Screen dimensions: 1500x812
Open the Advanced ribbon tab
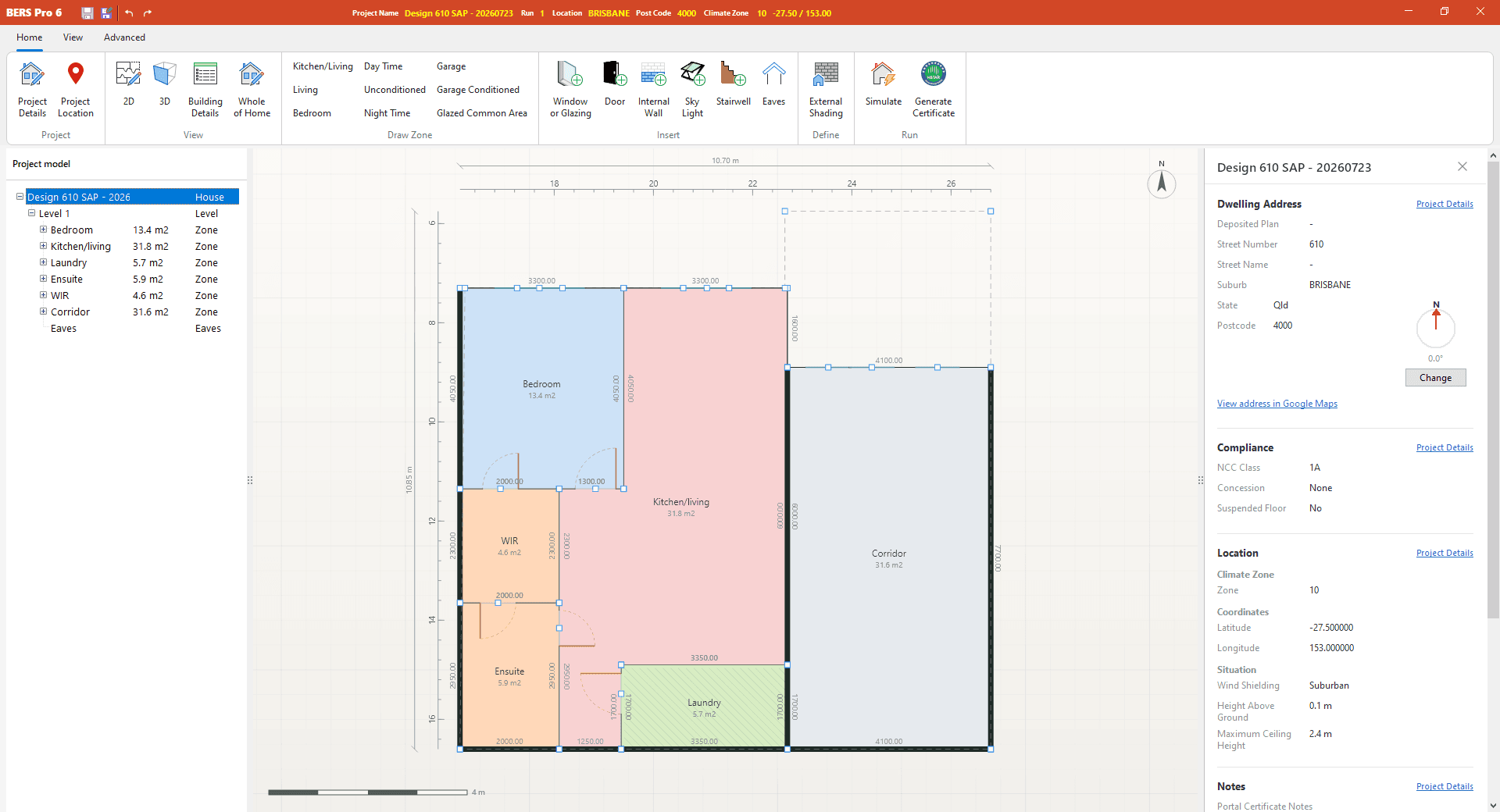tap(124, 37)
